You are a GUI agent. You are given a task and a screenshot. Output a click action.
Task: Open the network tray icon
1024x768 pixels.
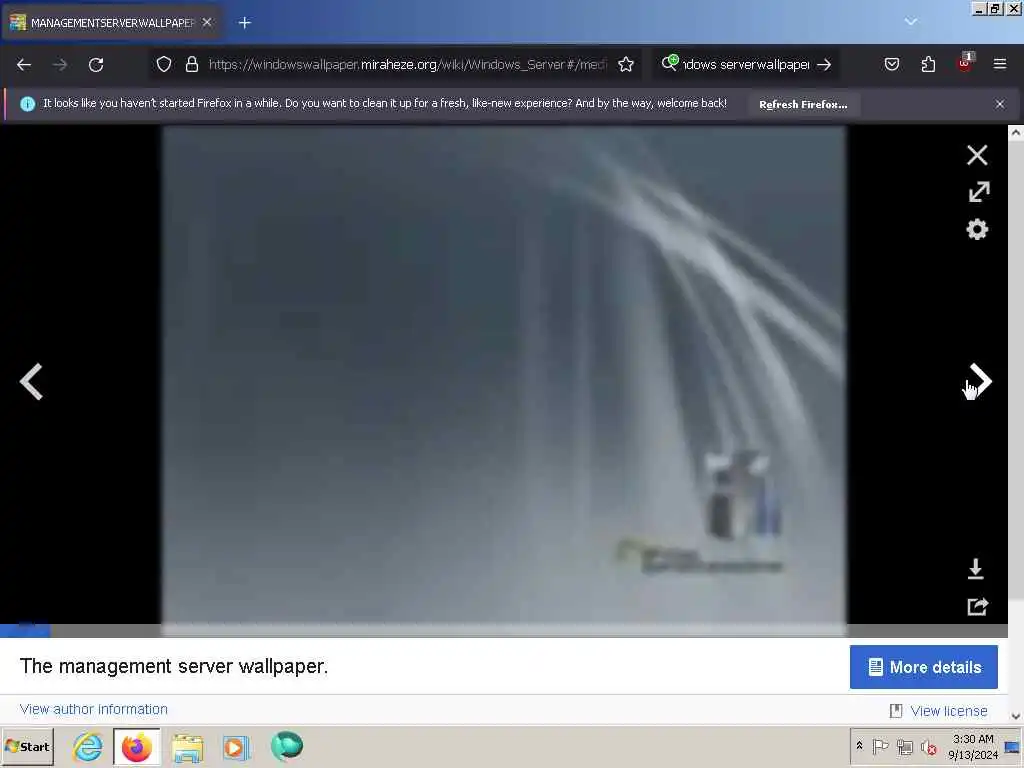point(904,746)
